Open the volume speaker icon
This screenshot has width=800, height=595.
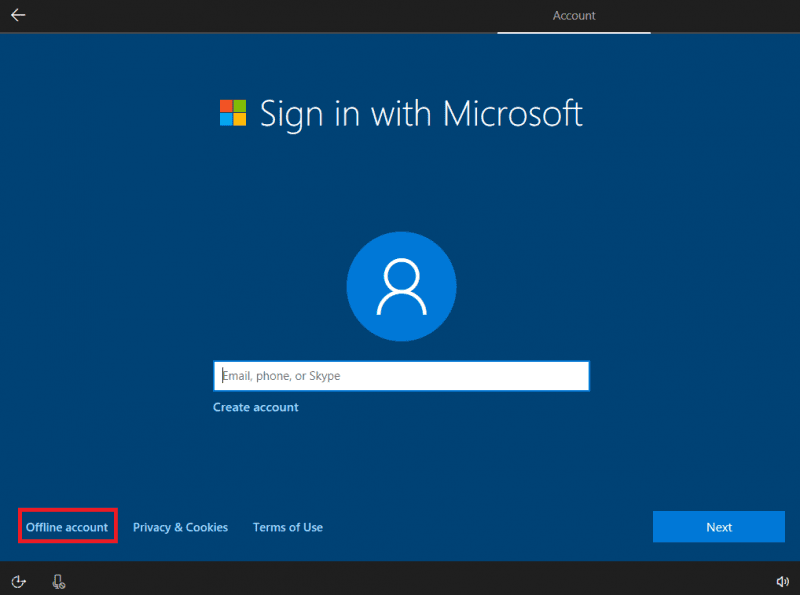(x=782, y=582)
